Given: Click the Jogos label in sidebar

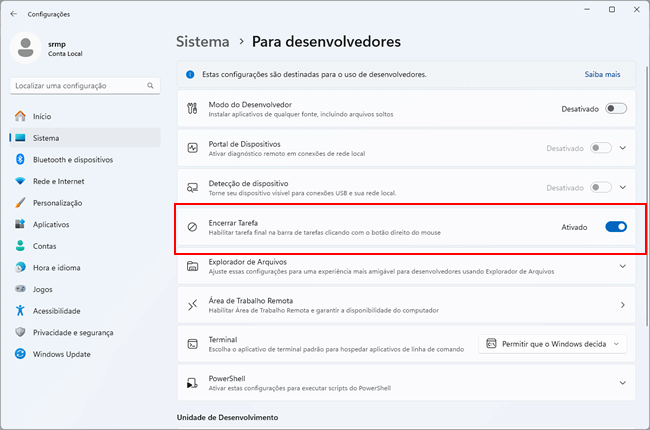Looking at the screenshot, I should point(43,289).
